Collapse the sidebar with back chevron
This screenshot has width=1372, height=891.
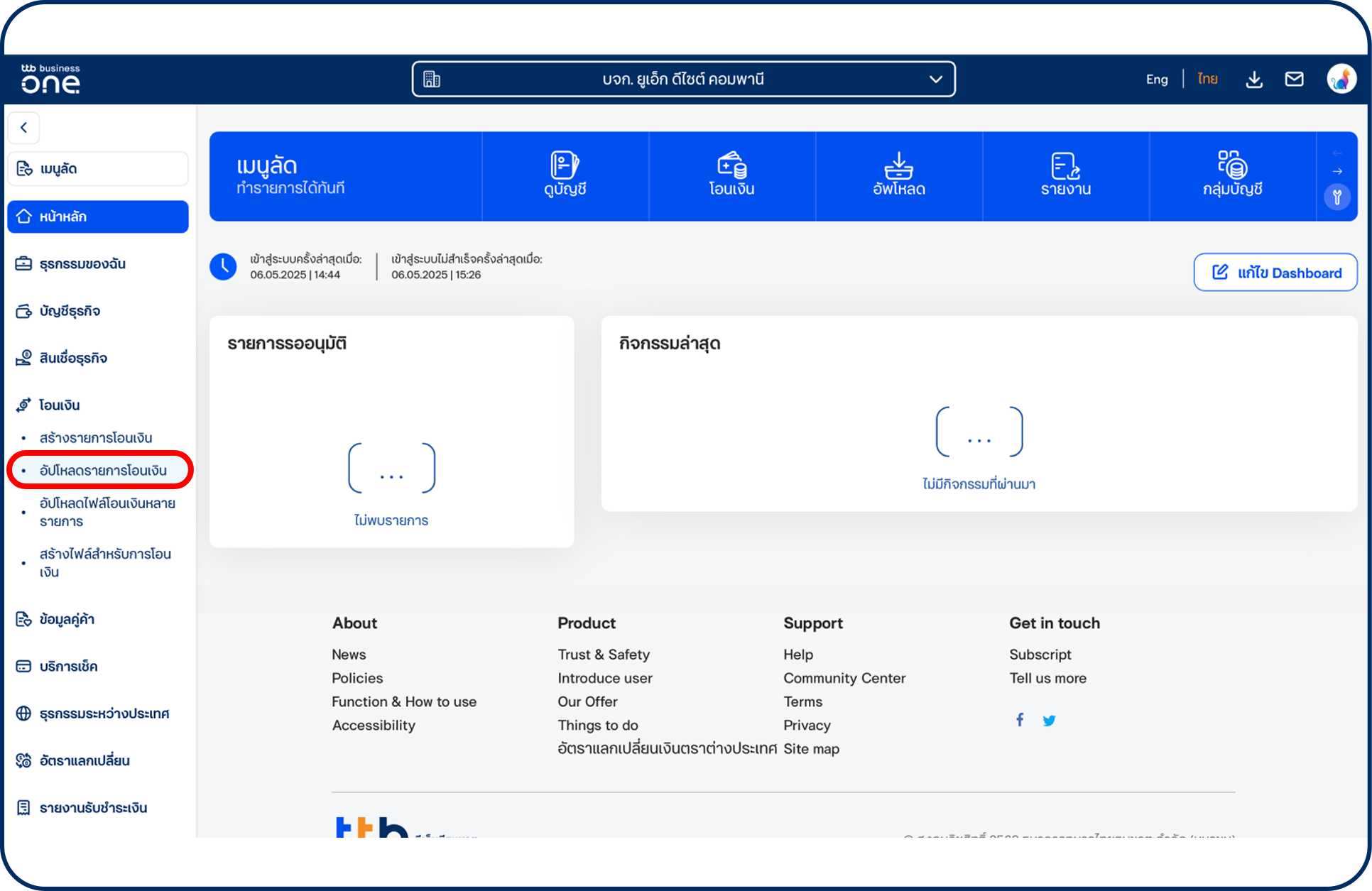click(x=24, y=128)
